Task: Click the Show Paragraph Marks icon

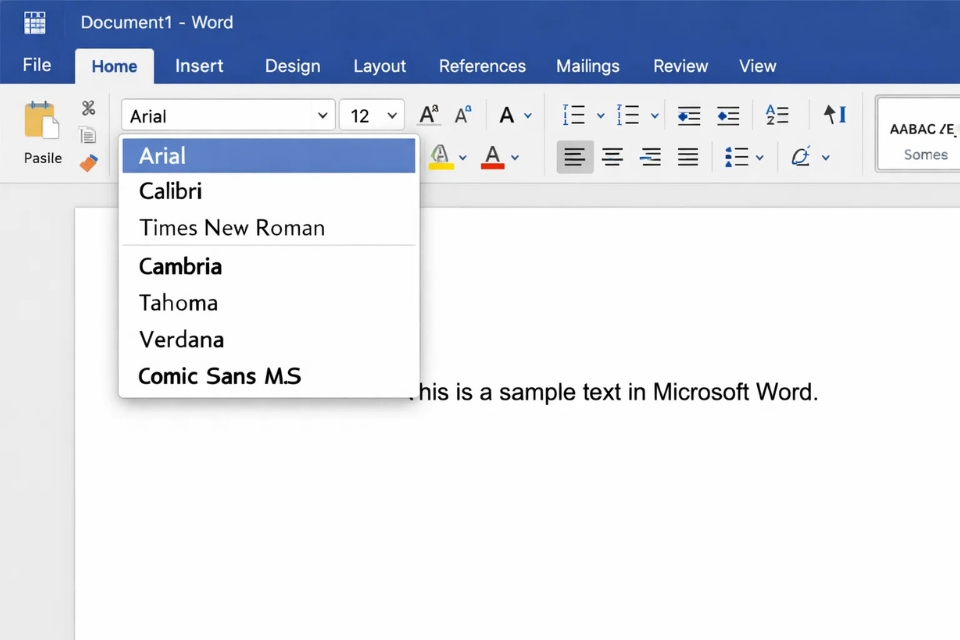Action: 835,114
